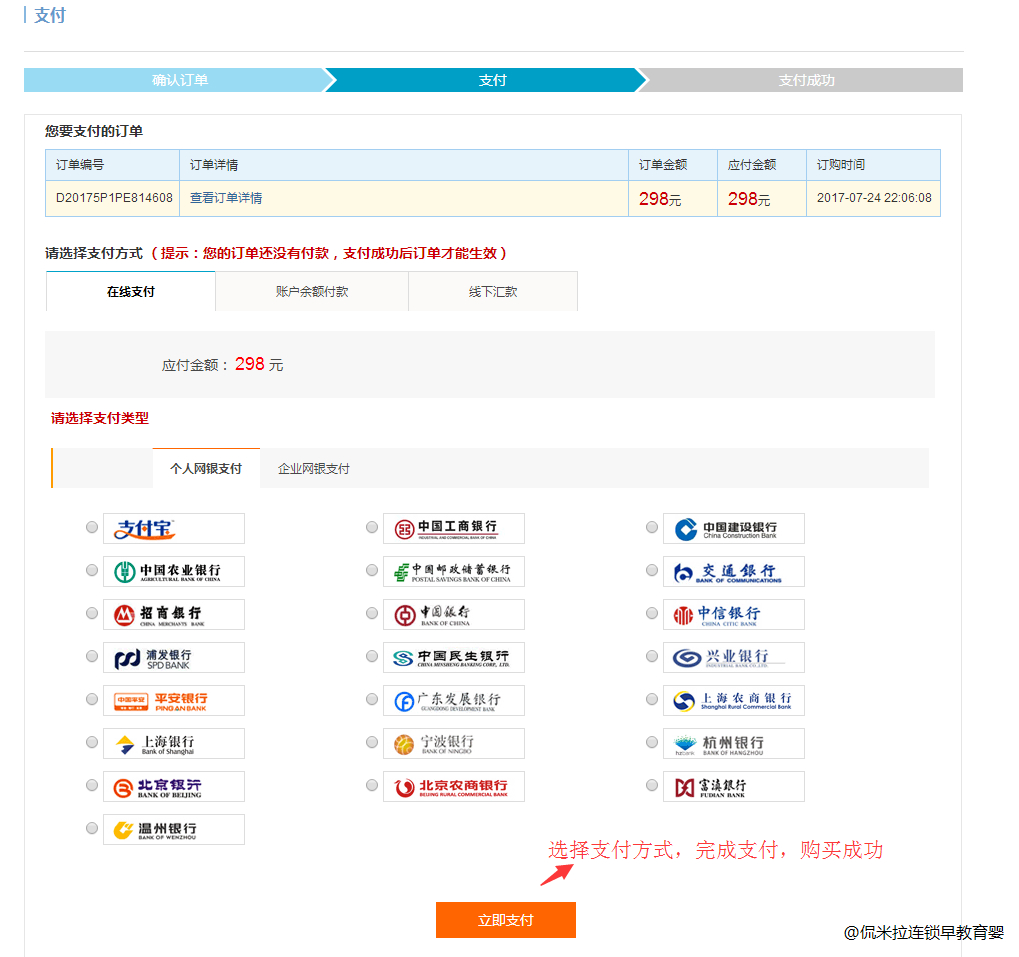1019x957 pixels.
Task: Choose the 交通银行 radio button
Action: click(652, 570)
